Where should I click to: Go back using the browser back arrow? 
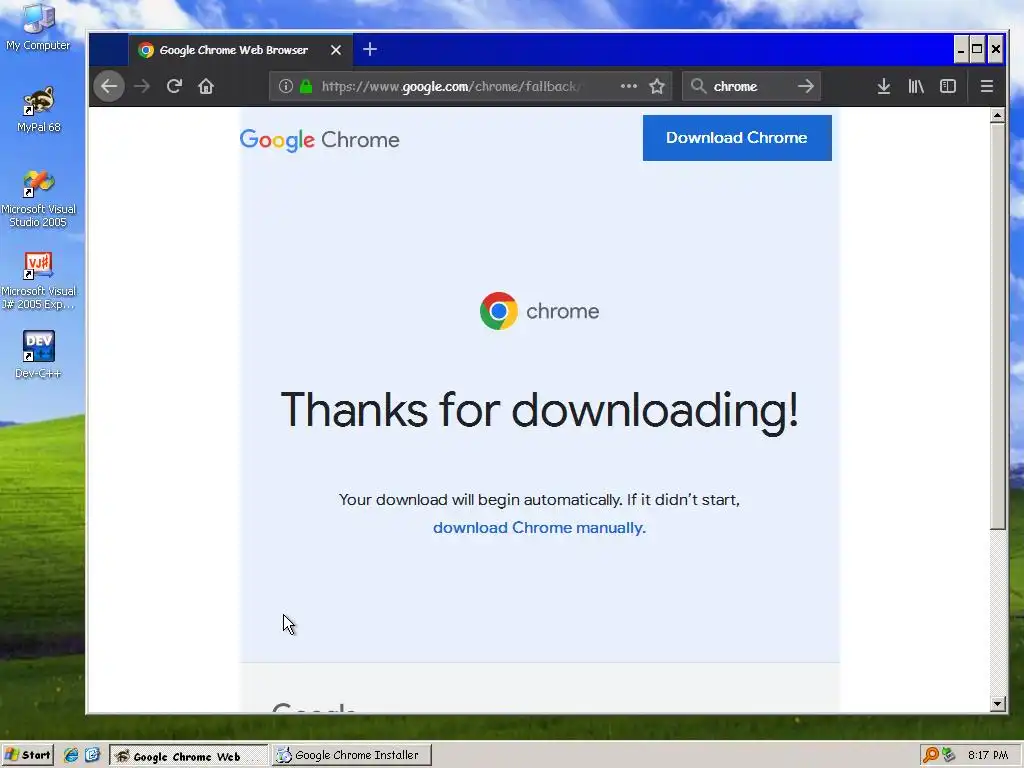tap(109, 86)
